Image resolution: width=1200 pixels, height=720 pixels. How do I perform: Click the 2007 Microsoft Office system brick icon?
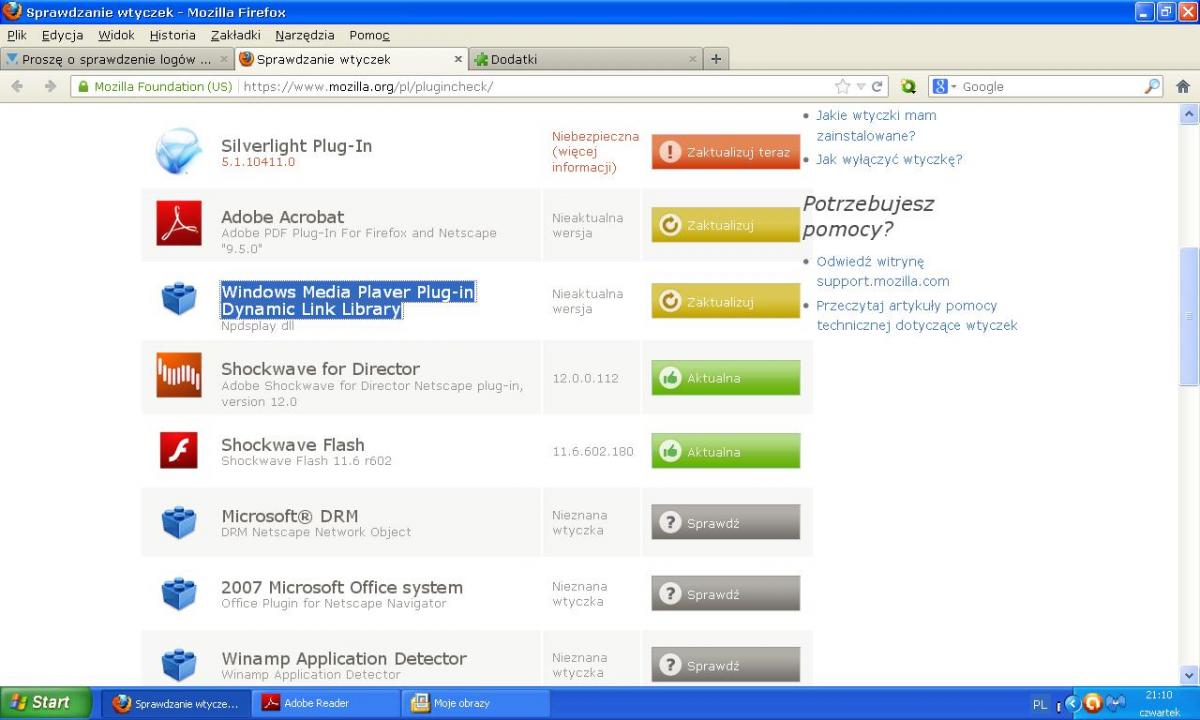[x=179, y=594]
